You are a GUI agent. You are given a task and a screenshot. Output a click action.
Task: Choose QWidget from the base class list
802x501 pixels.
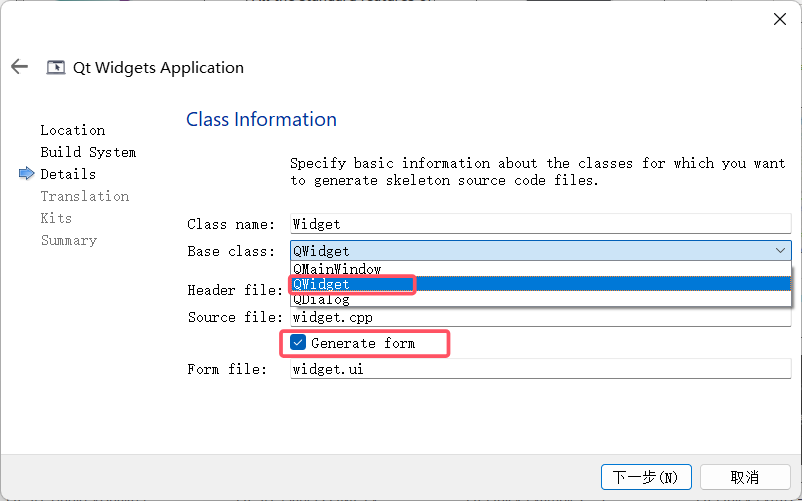pos(541,284)
